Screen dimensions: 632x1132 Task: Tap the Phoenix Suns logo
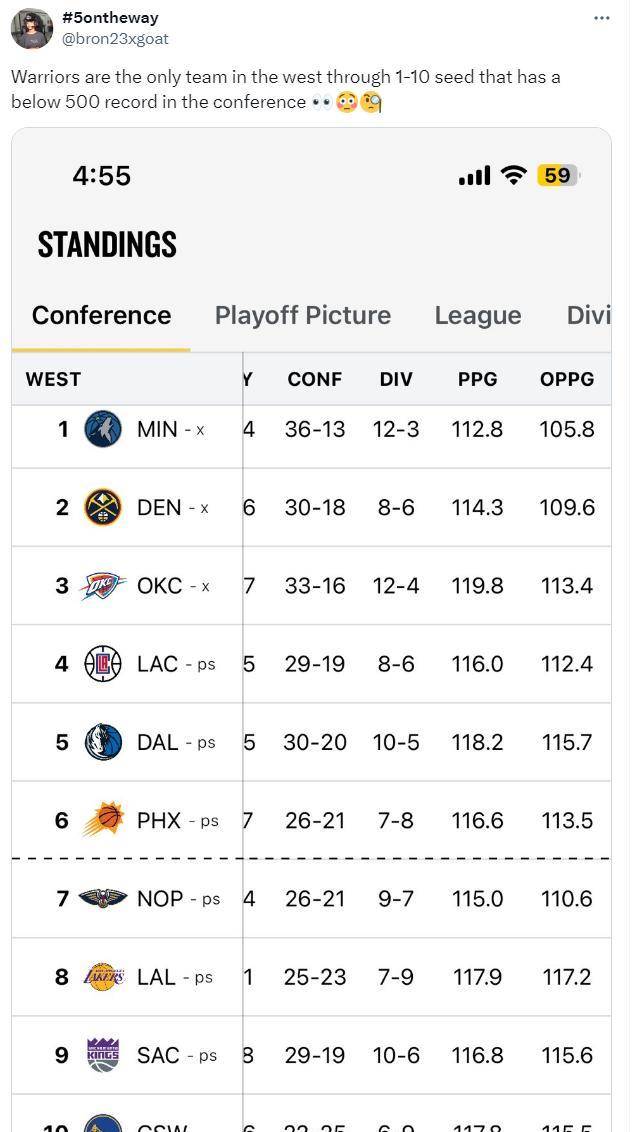point(103,820)
